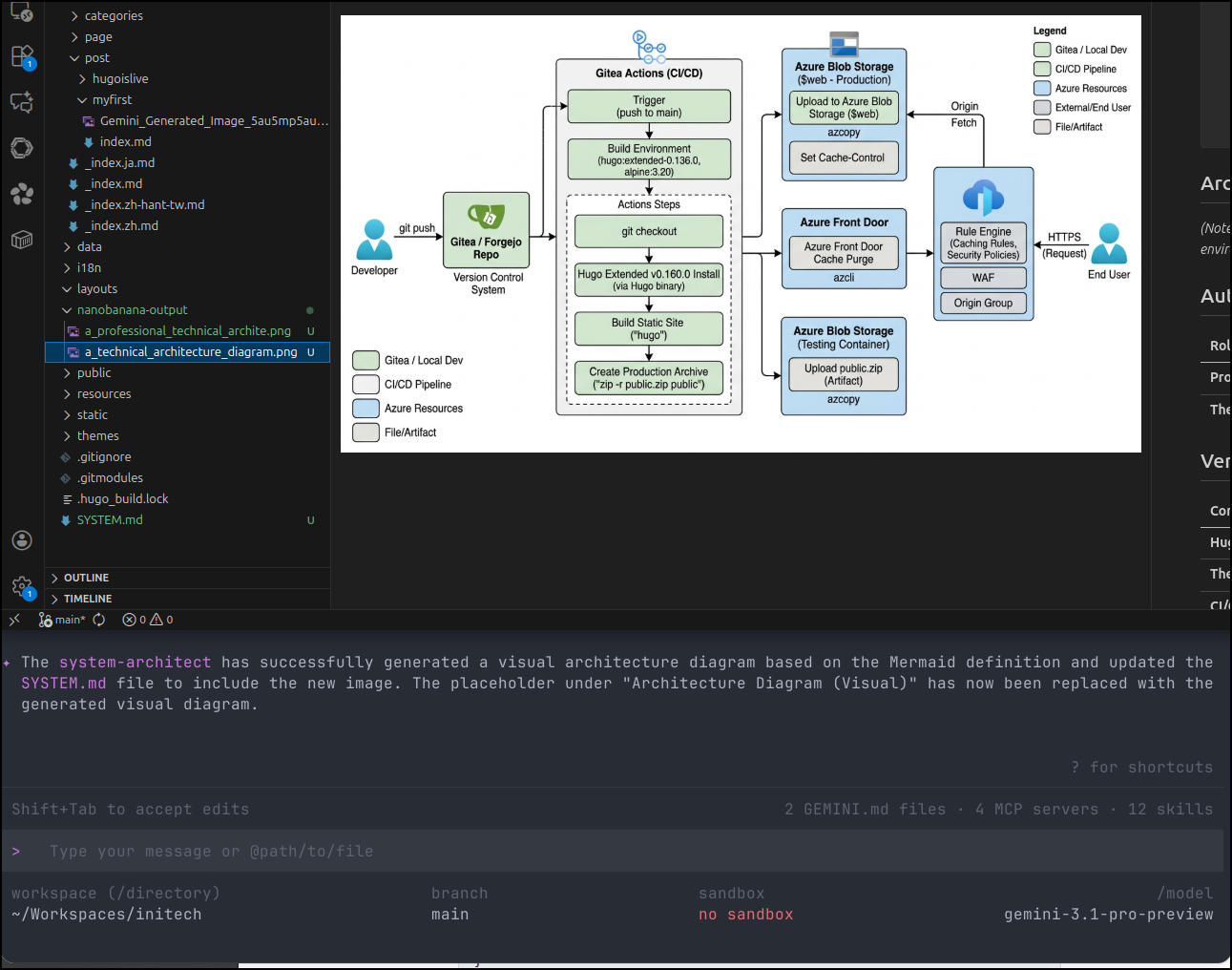The image size is (1232, 970).
Task: Expand the TIMELINE section
Action: pyautogui.click(x=88, y=599)
